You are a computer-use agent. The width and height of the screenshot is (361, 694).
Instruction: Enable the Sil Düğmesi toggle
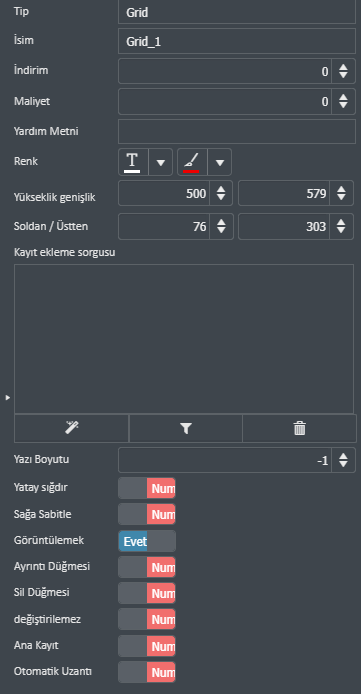coord(147,593)
